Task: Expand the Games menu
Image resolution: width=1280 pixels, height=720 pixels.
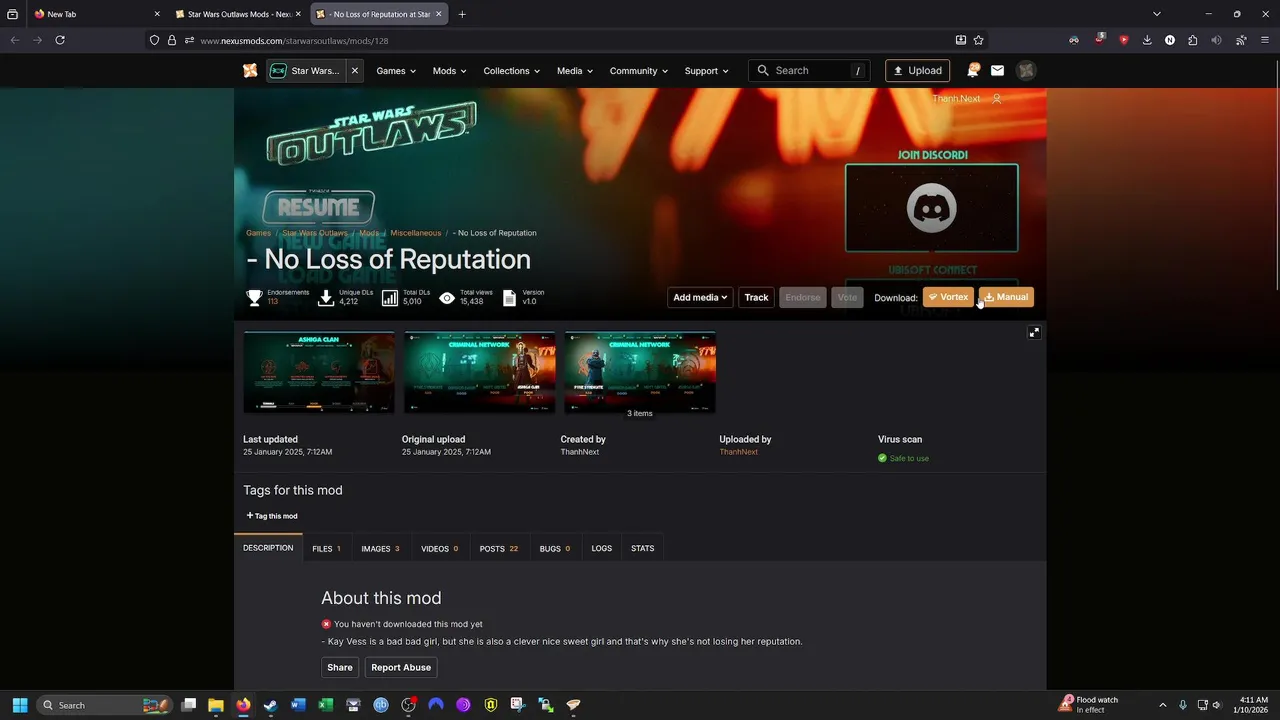Action: tap(396, 71)
